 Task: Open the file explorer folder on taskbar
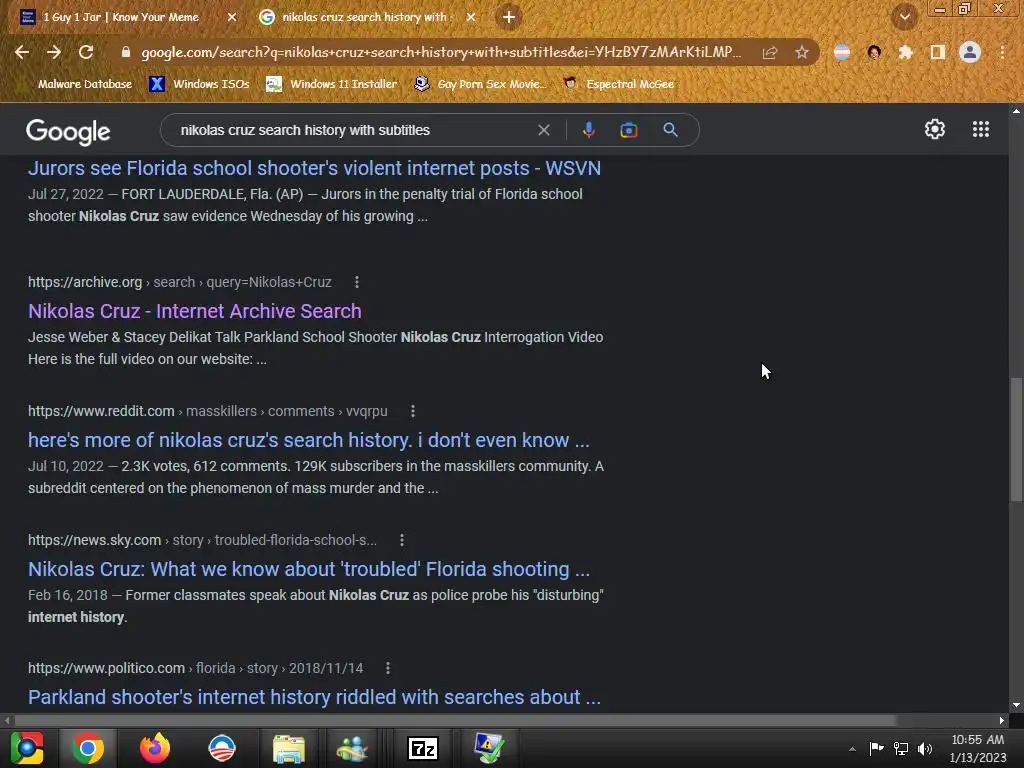click(288, 748)
